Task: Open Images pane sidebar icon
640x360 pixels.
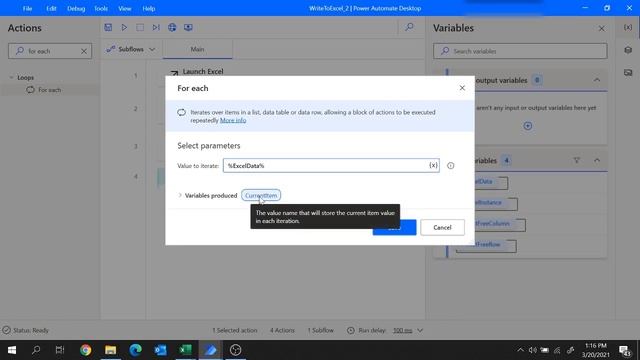Action: coord(628,73)
